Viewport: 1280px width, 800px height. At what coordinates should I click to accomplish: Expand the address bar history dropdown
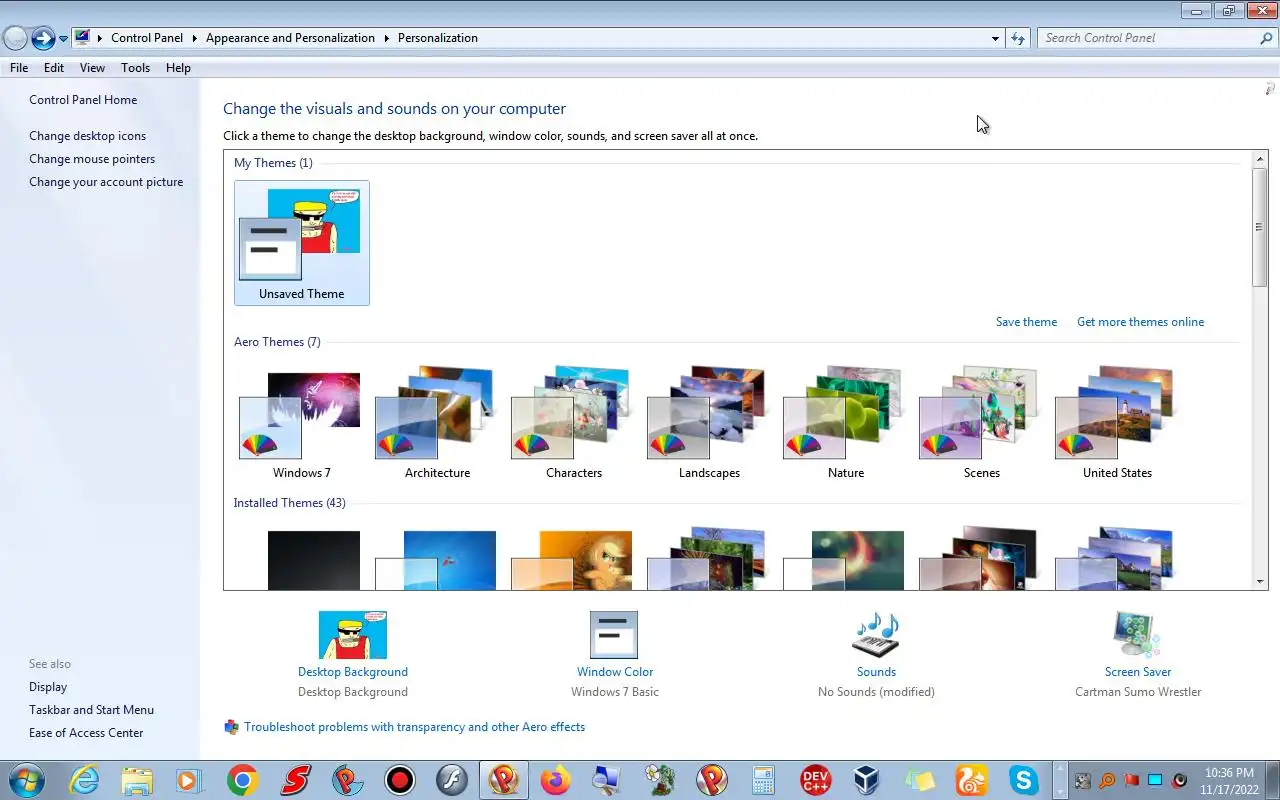995,38
